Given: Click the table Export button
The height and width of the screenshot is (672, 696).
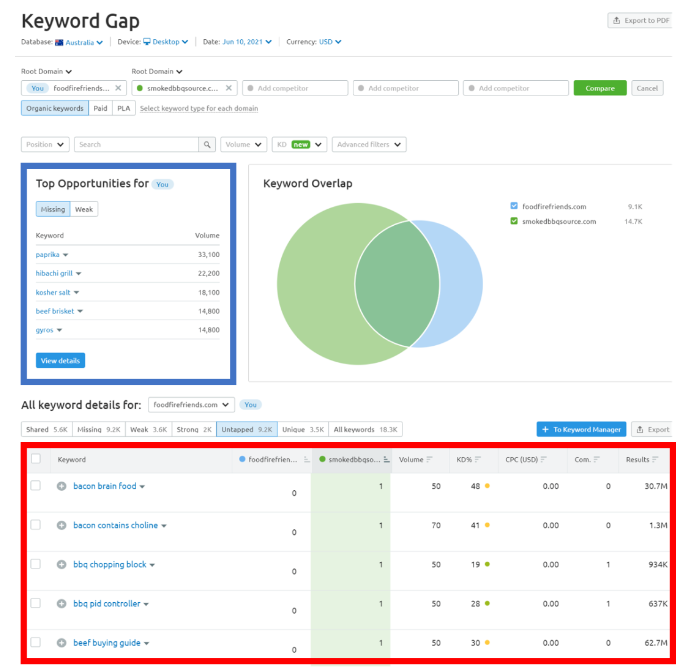Looking at the screenshot, I should pos(652,429).
